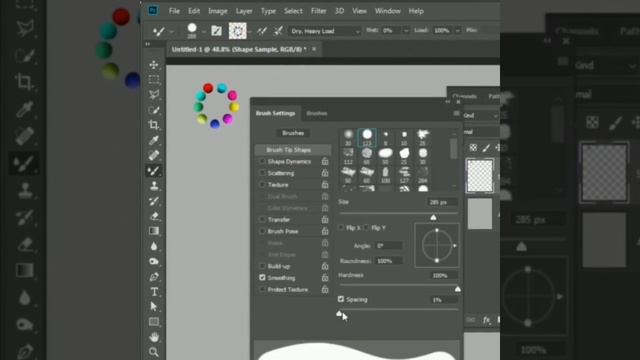Select the Polygonal Lasso tool
The image size is (640, 360).
coord(154,95)
